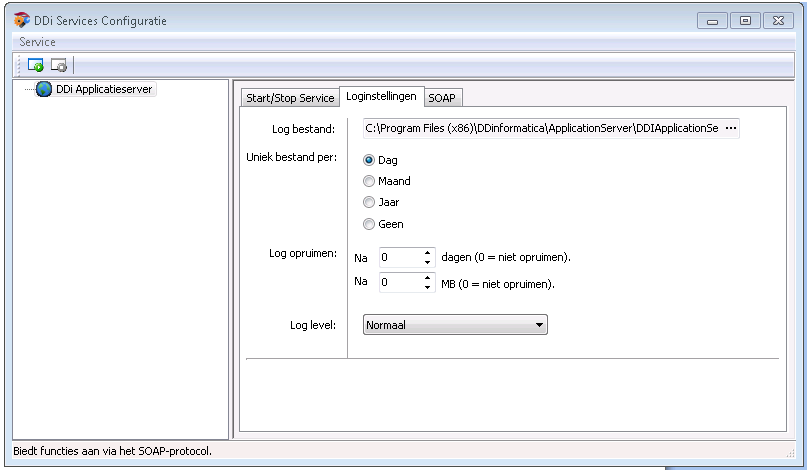Browse for log file with ellipsis button

[x=730, y=129]
